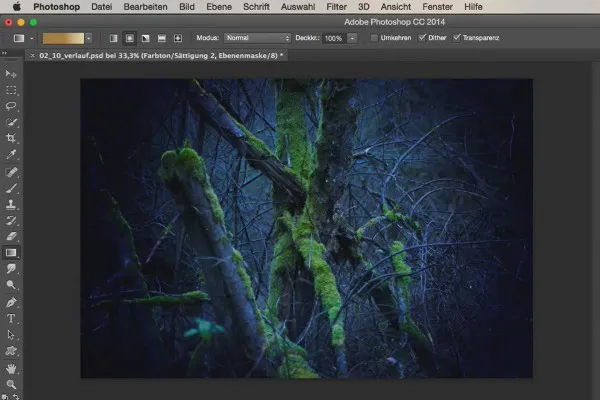Open the tool preset picker arrow
600x400 pixels.
coord(31,38)
